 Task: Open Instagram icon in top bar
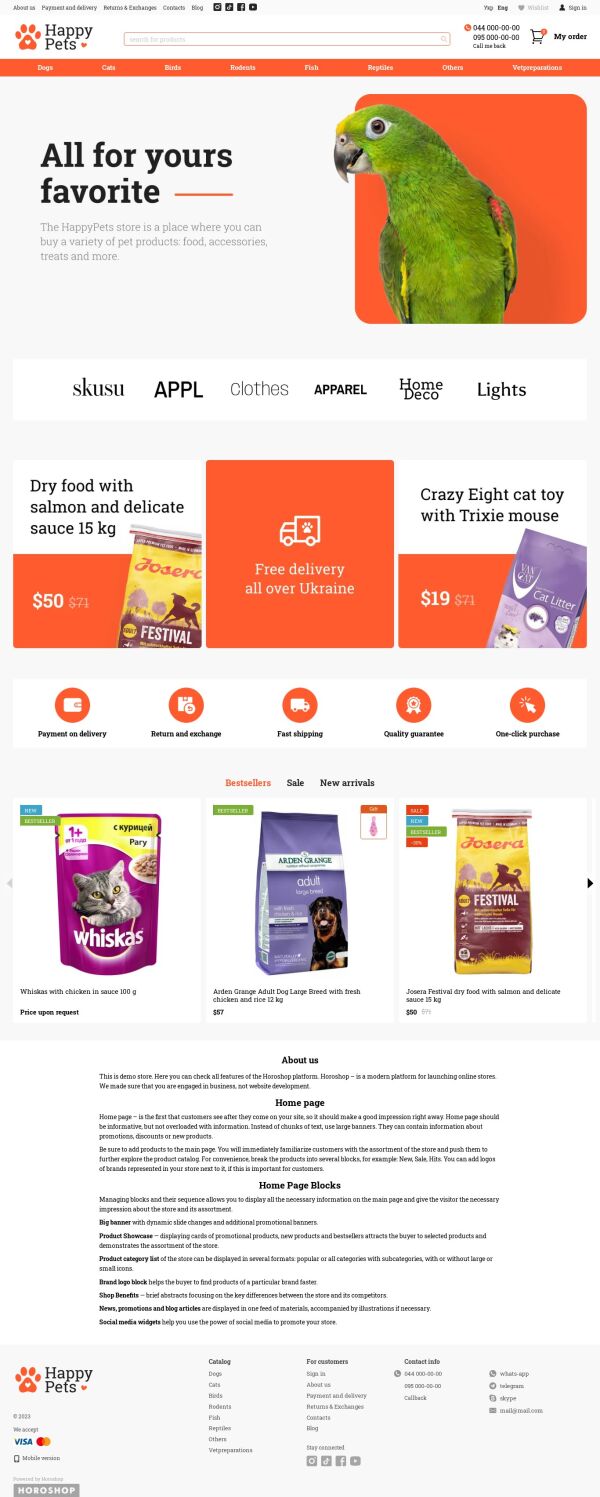coord(217,7)
